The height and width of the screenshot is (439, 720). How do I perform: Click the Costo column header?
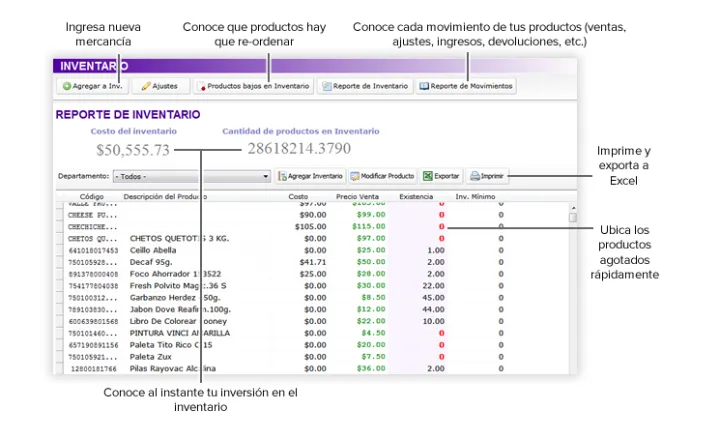coord(298,197)
